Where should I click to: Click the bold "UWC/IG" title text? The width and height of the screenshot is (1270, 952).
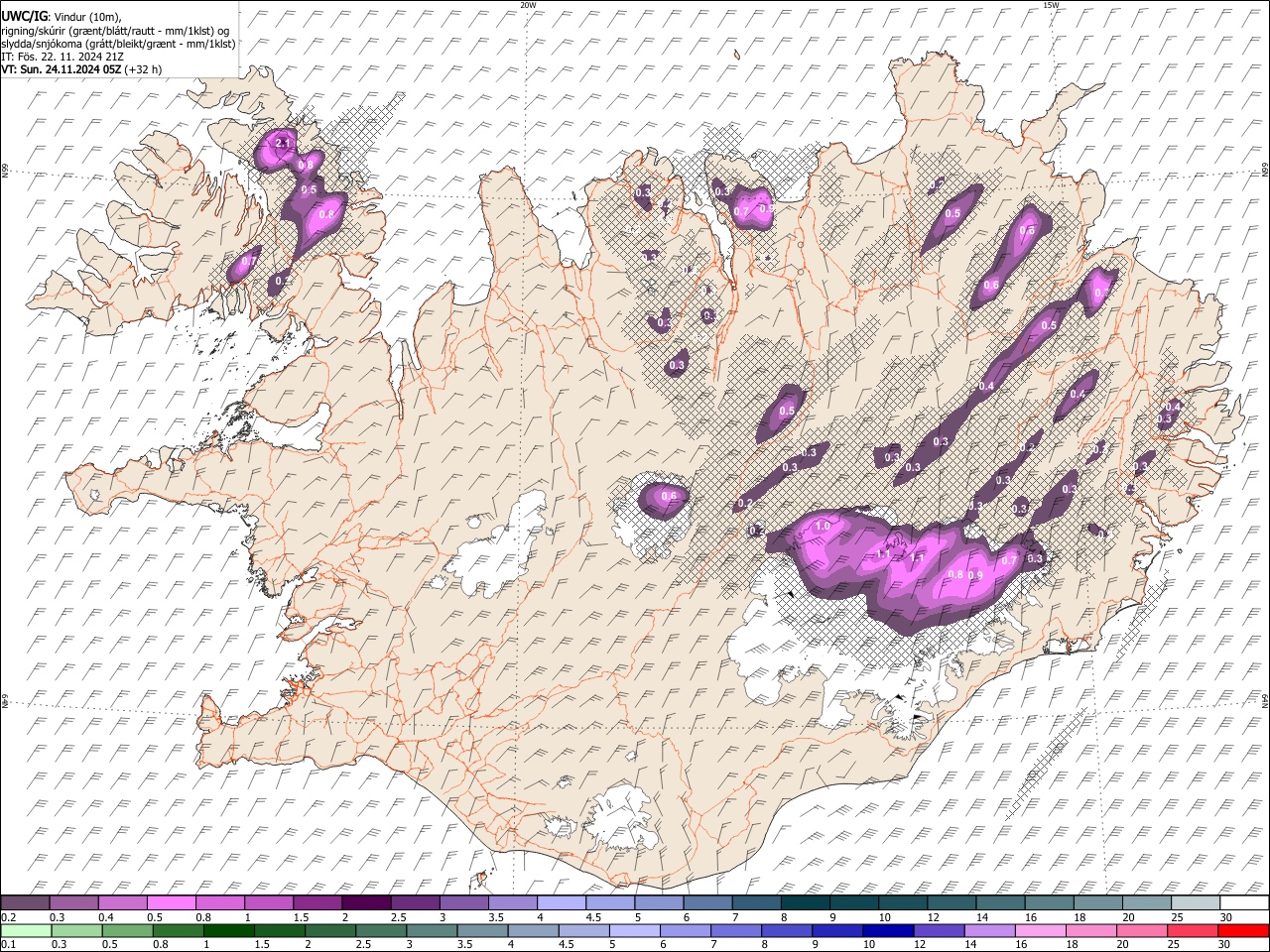click(24, 17)
